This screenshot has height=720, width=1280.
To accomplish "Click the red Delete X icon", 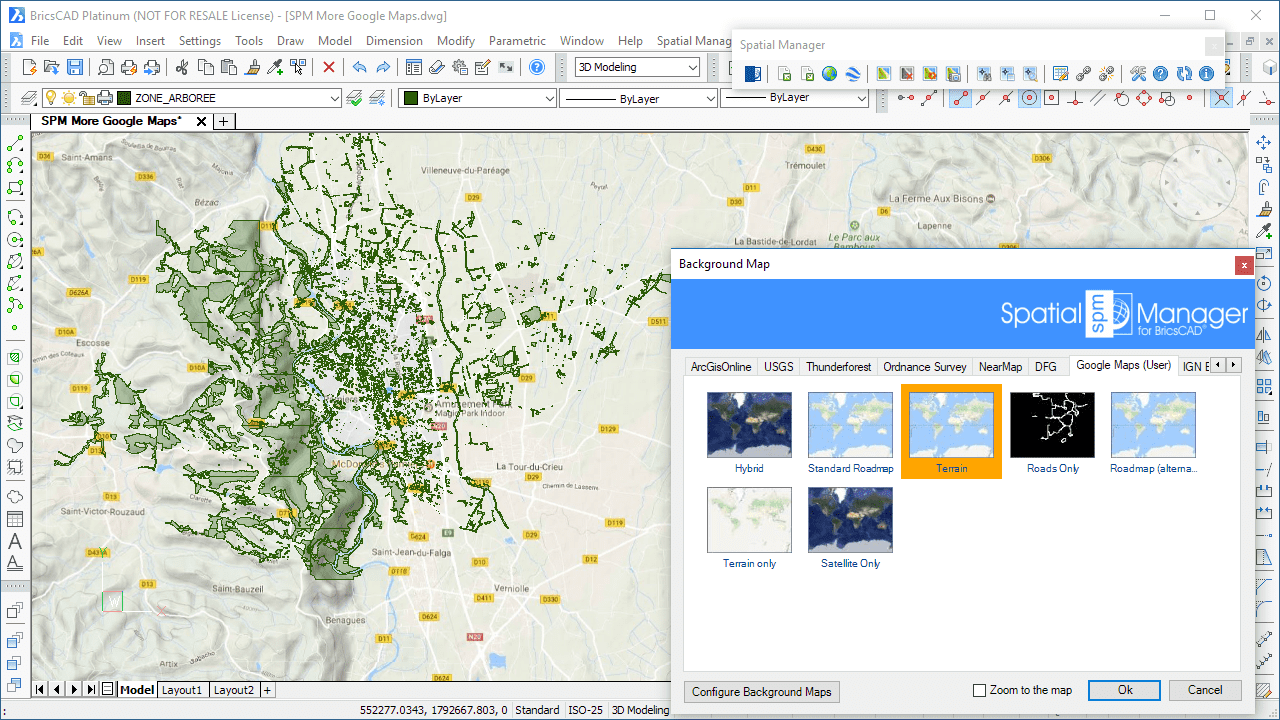I will (329, 67).
